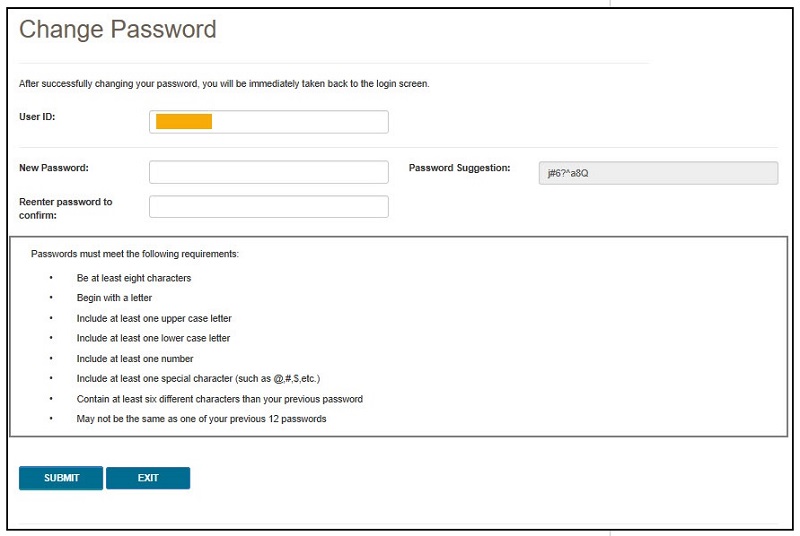Click the Change Password heading
The height and width of the screenshot is (536, 800).
tap(118, 29)
